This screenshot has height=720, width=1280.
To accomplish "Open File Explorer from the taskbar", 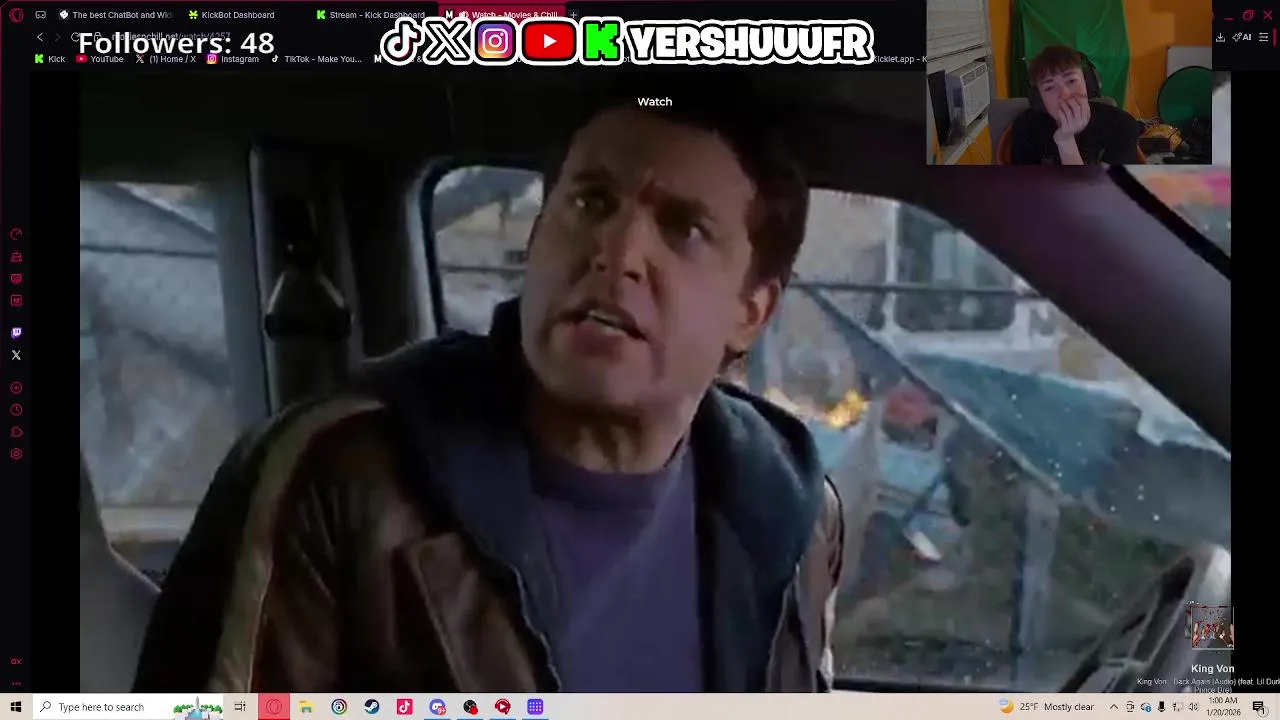I will (x=306, y=707).
